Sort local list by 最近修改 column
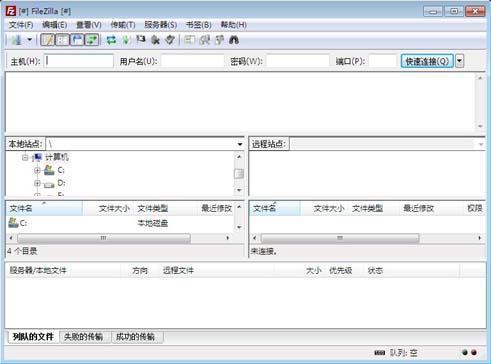The height and width of the screenshot is (364, 491). pos(217,208)
